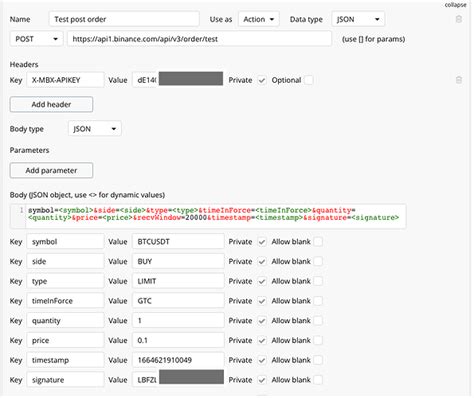Click the quantity key field

[x=65, y=321]
